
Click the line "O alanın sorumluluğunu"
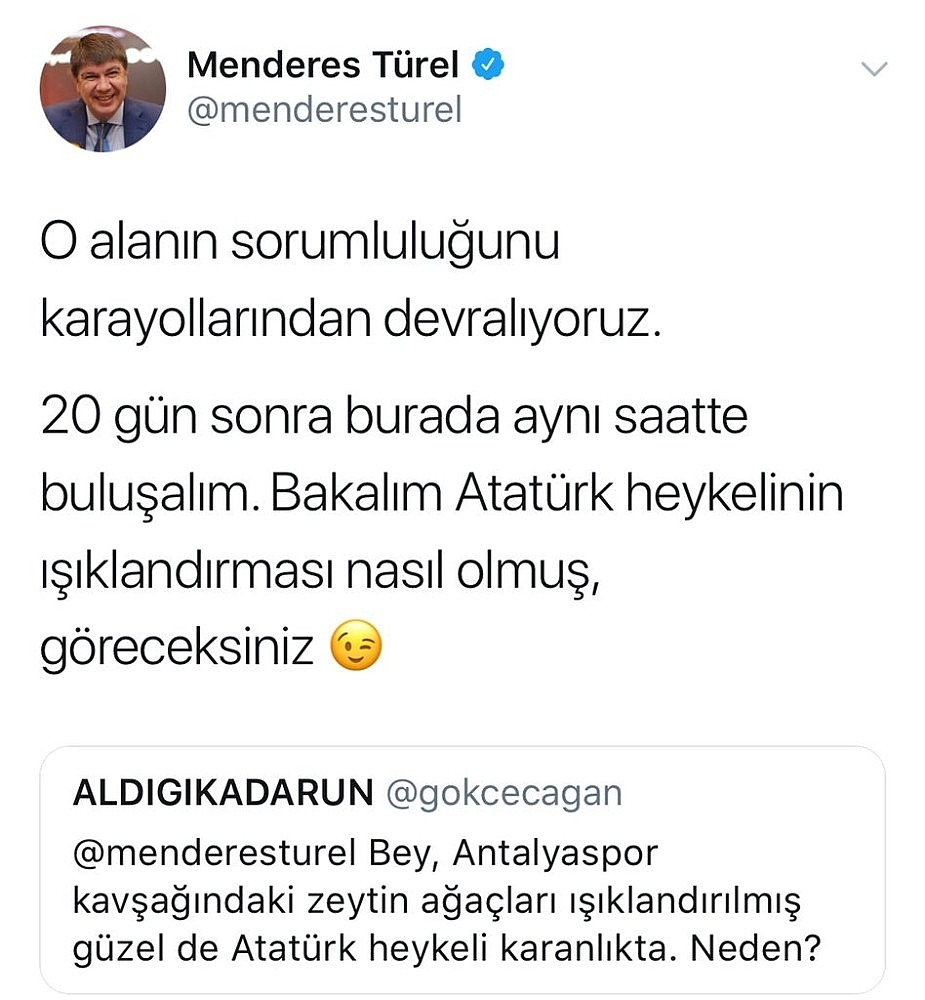(300, 246)
